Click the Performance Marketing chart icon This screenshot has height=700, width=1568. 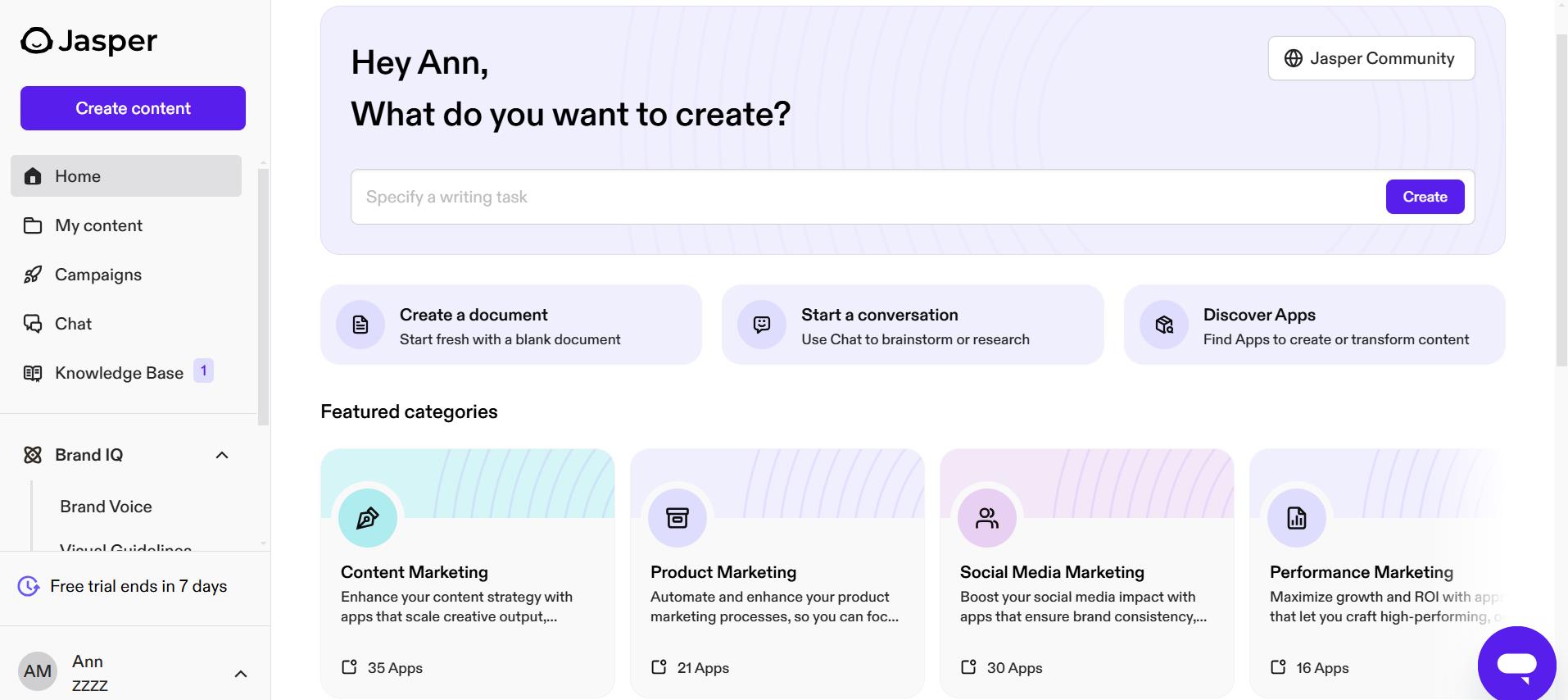point(1297,518)
